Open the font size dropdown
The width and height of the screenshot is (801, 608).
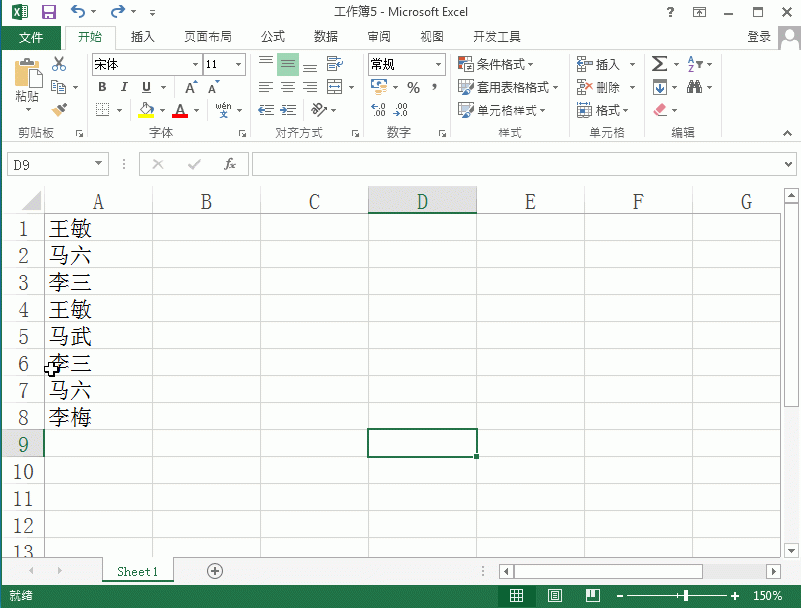click(x=238, y=63)
